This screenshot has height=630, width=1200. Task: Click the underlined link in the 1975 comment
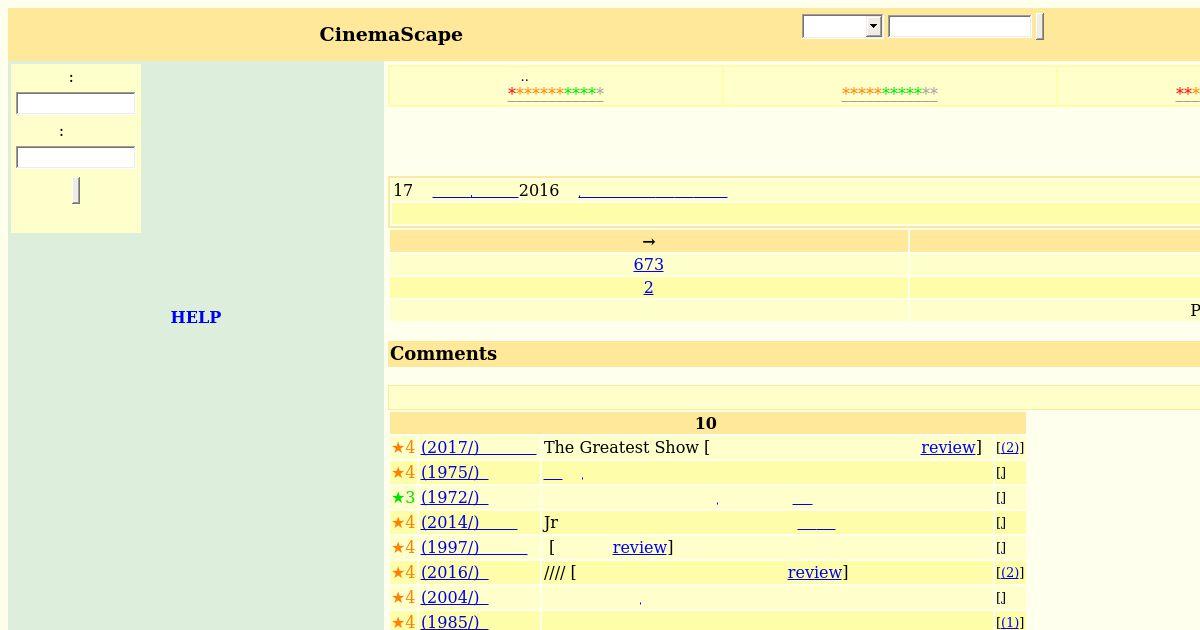tap(553, 472)
